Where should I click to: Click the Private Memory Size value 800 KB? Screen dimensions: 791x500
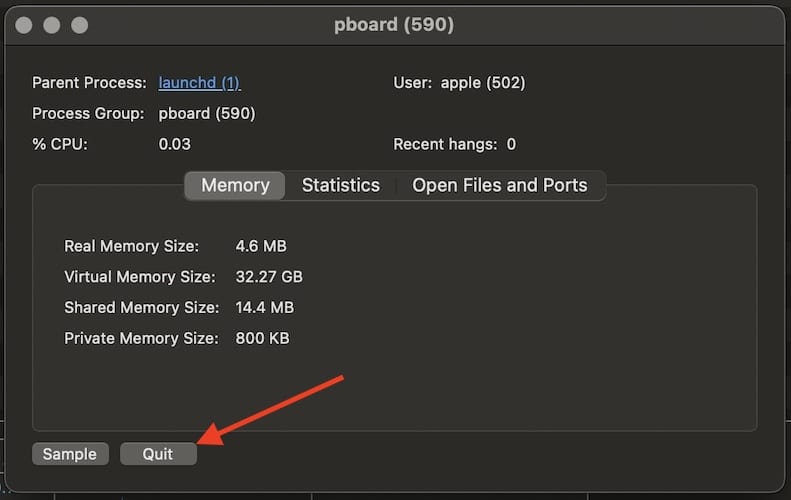(x=262, y=339)
